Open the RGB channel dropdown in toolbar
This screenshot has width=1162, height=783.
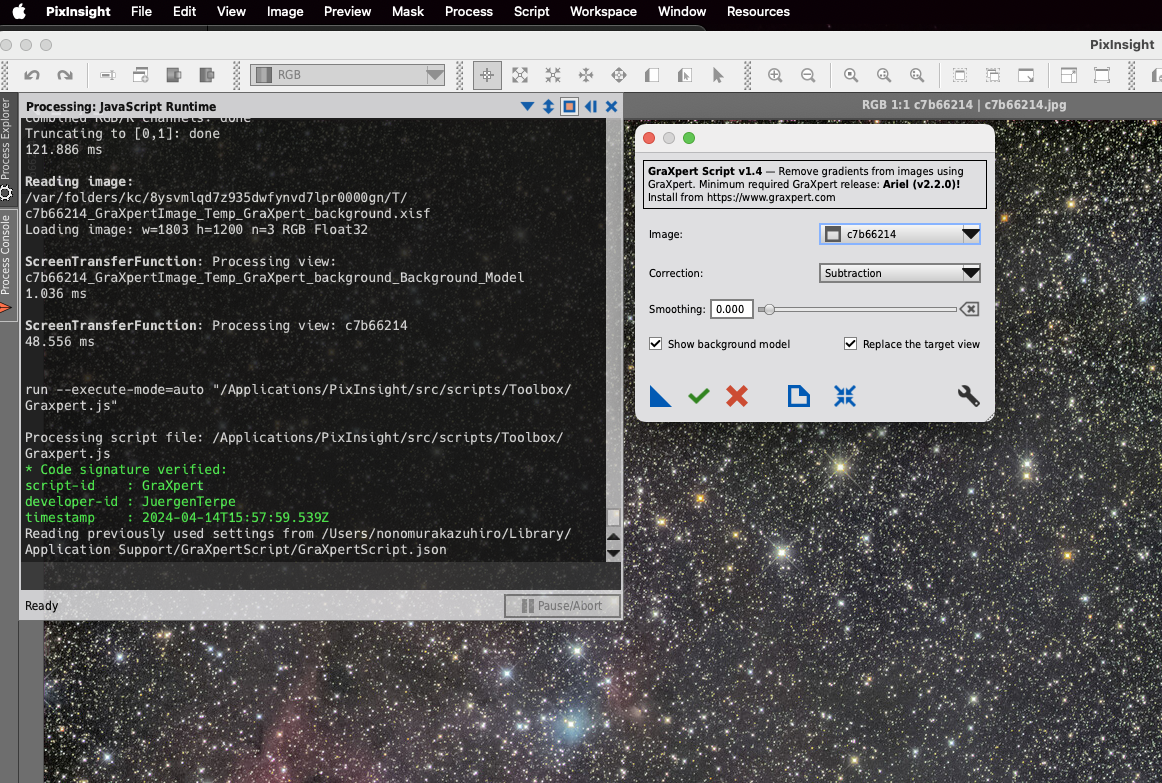[x=348, y=75]
